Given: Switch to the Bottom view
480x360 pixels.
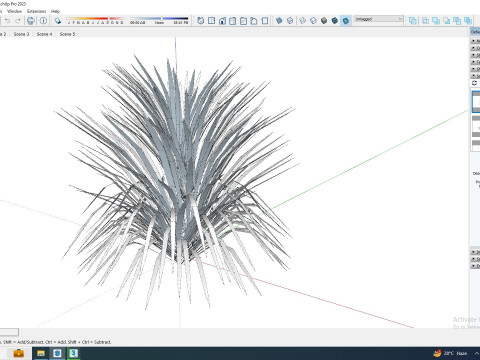Looking at the screenshot, I should [265, 21].
